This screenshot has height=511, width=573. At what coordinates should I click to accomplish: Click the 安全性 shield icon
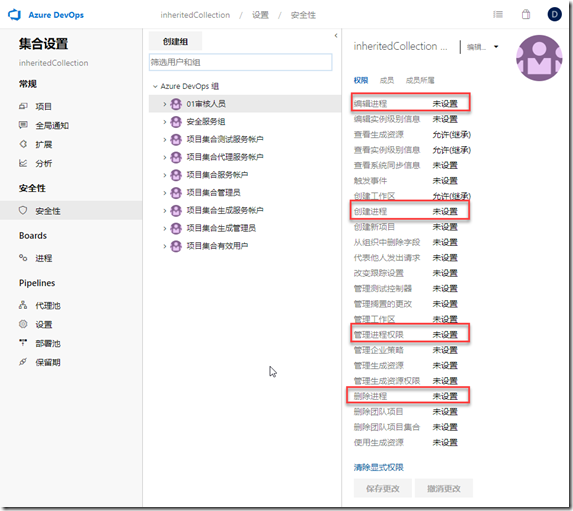click(23, 210)
